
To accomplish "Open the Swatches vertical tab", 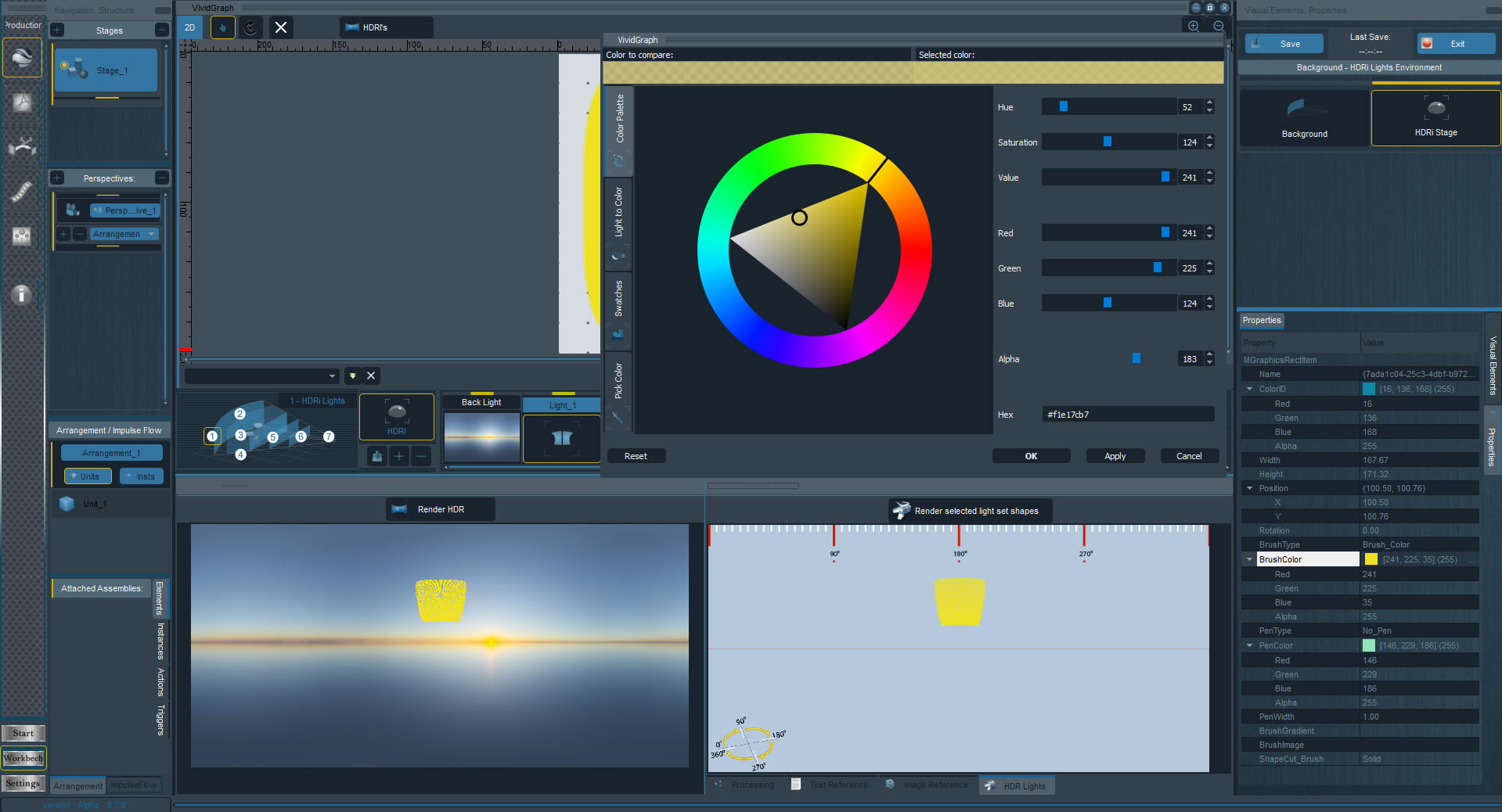I will (x=618, y=298).
